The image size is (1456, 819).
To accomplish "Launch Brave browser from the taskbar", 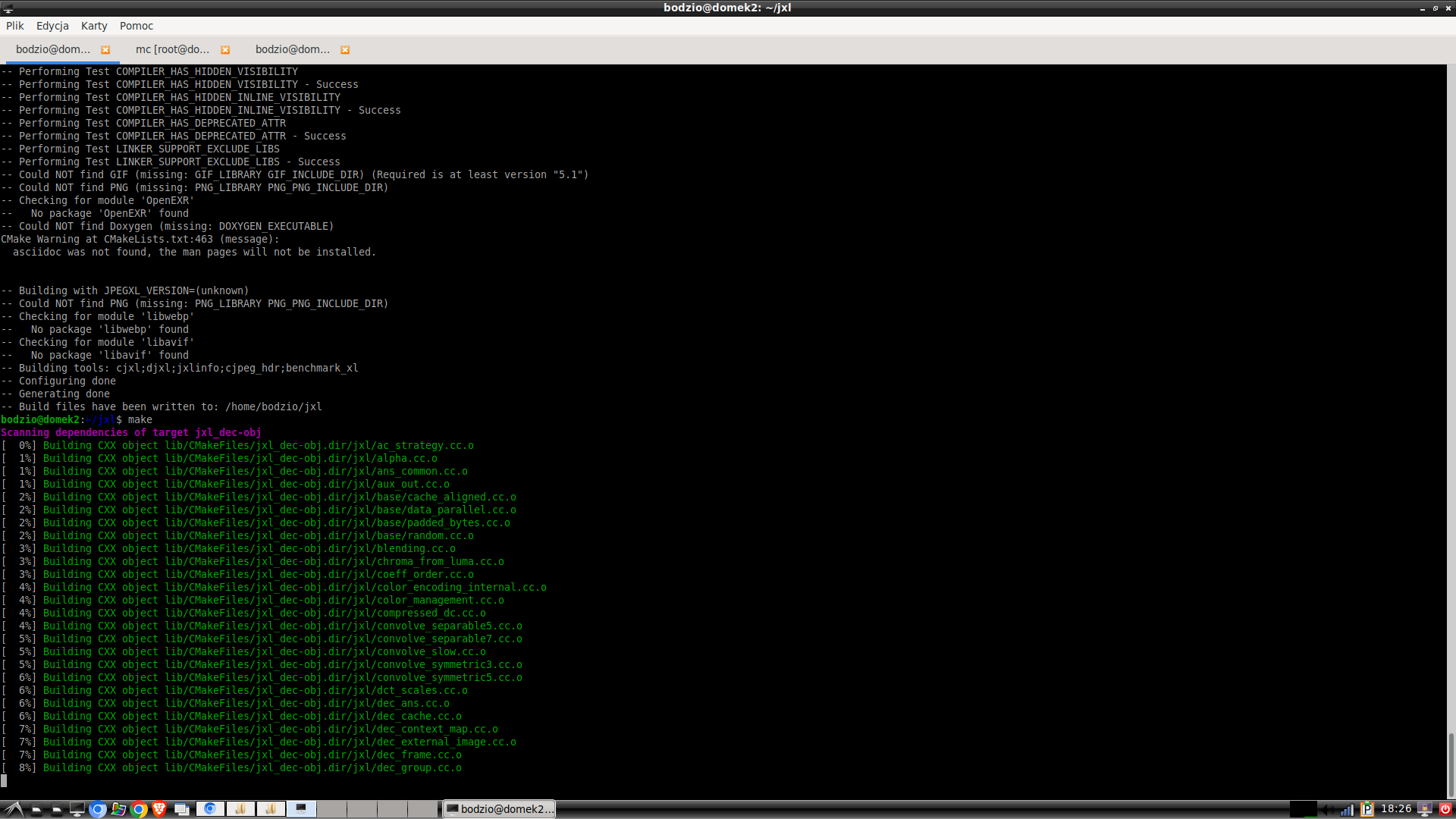I will (x=159, y=809).
